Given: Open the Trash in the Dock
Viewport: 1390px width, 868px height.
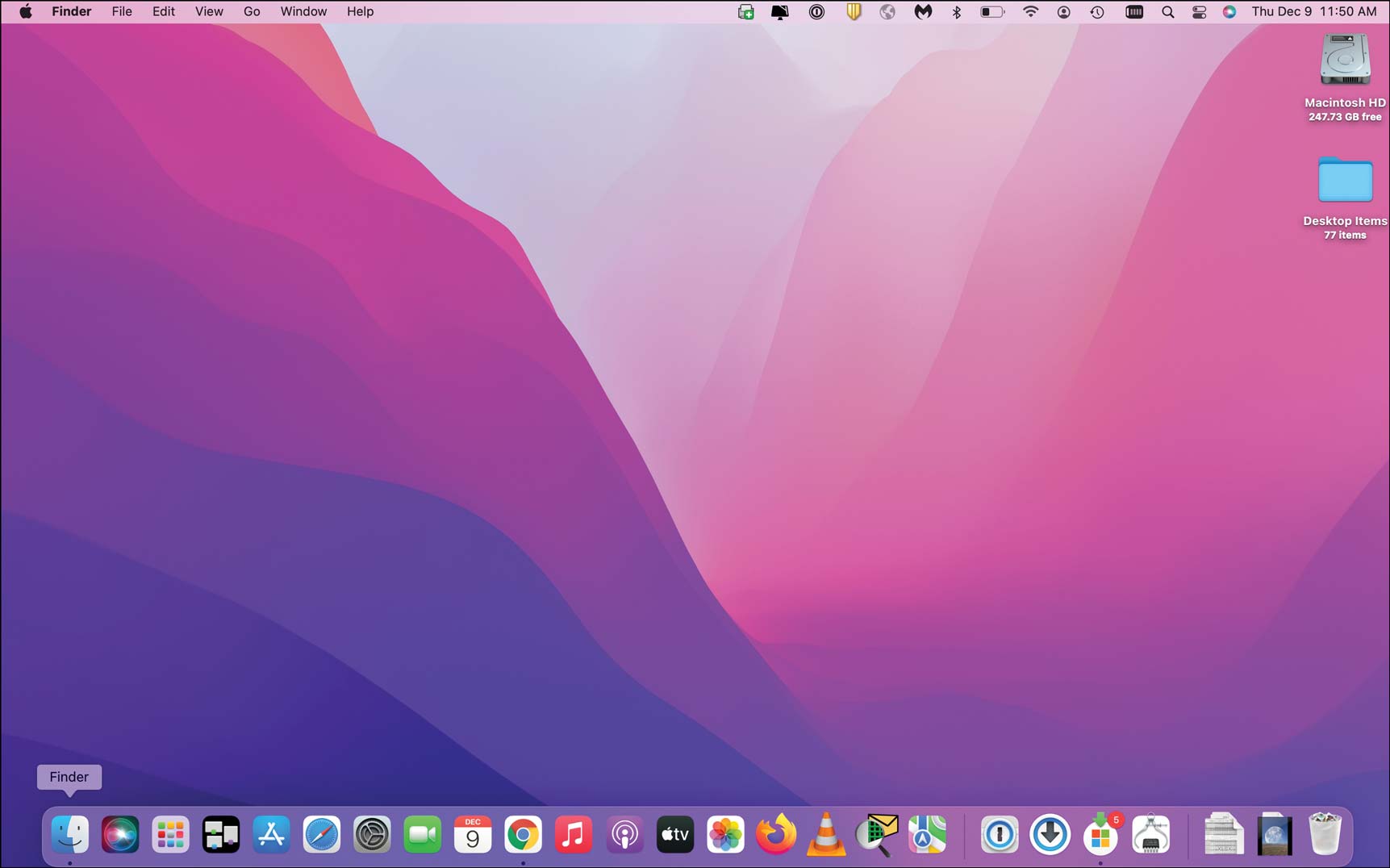Looking at the screenshot, I should click(1325, 834).
